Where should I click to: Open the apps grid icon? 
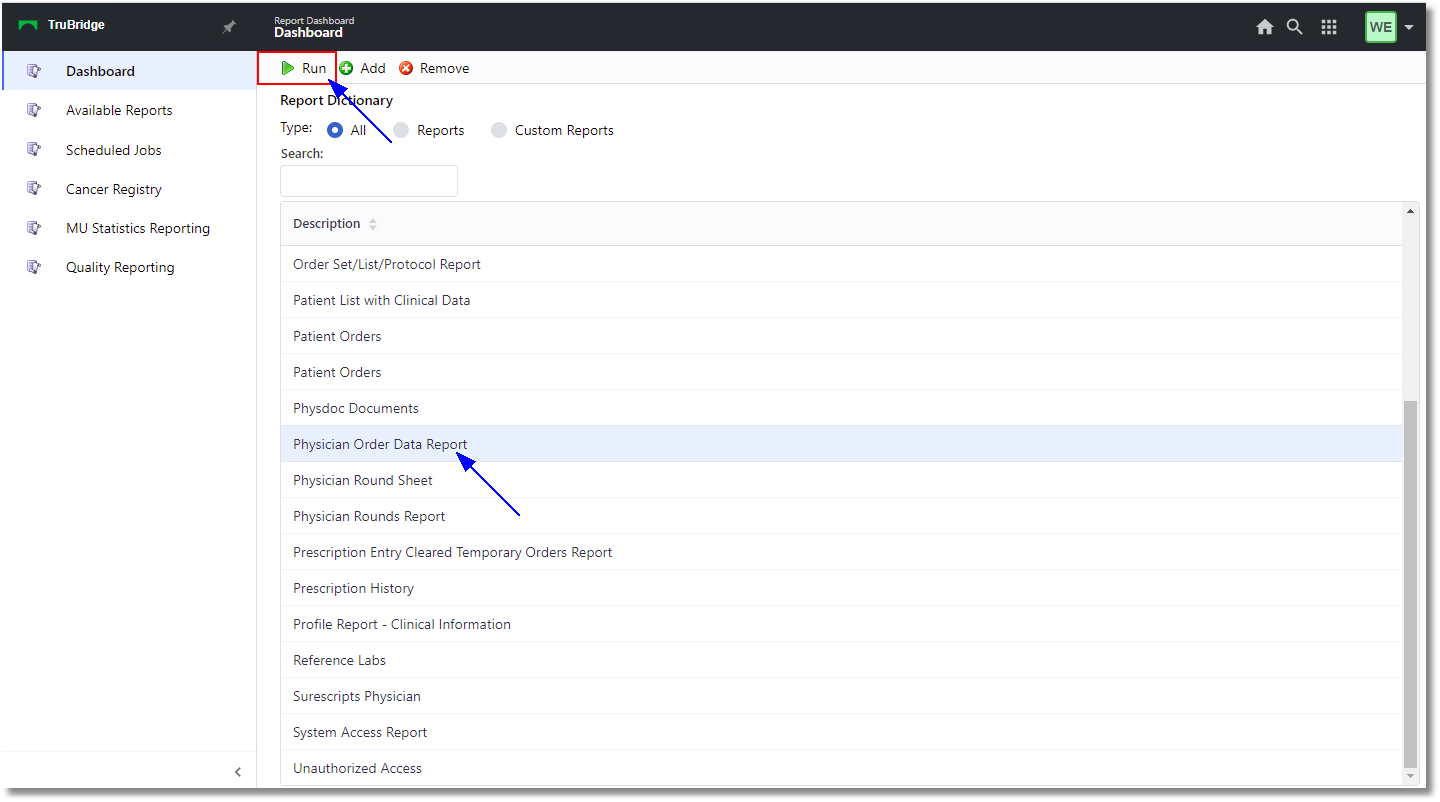pos(1329,27)
